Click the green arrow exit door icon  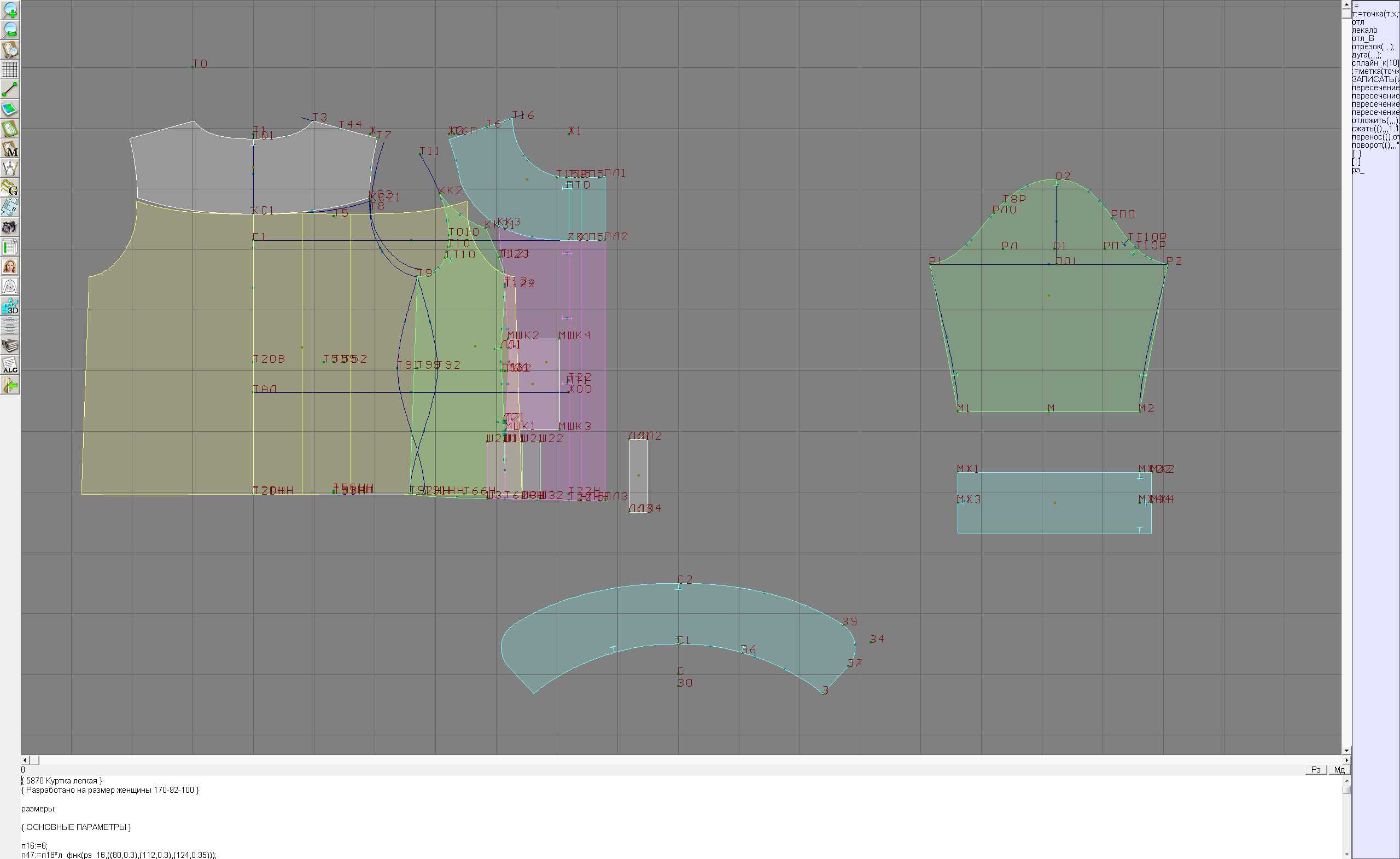point(10,385)
